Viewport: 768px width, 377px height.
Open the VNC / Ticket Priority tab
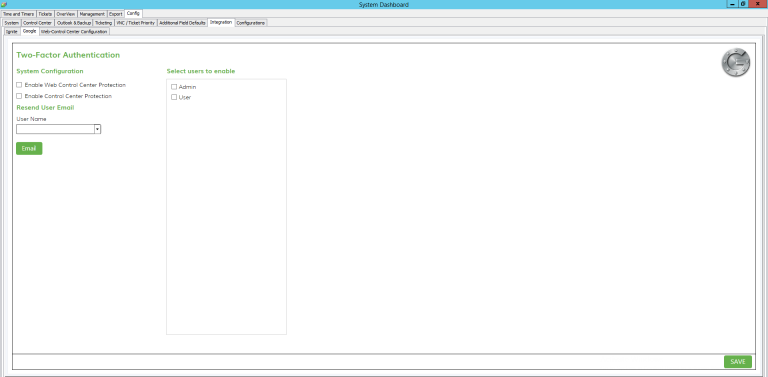[136, 23]
